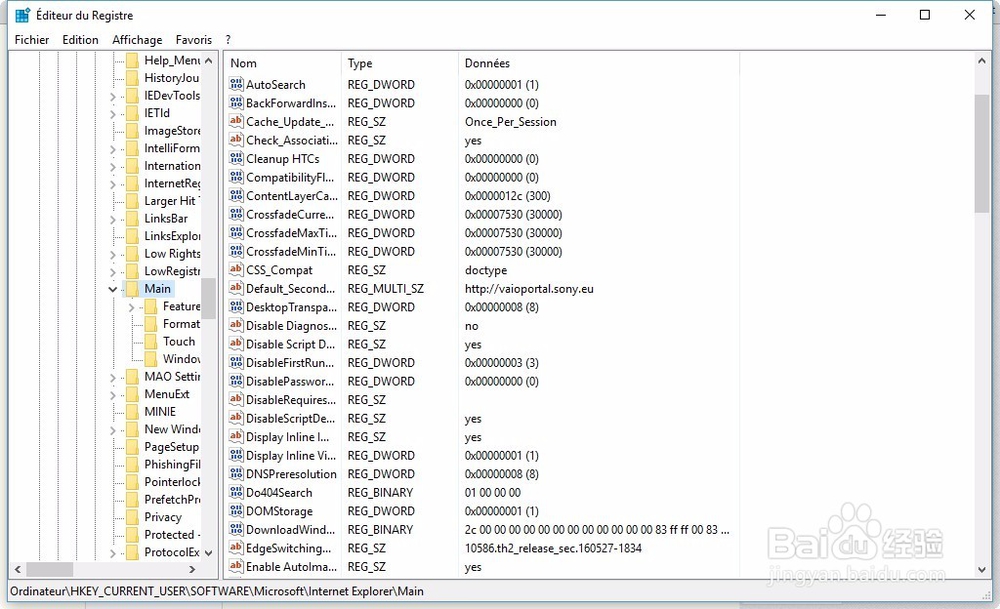Click the tree pane scroll up arrow
The image size is (1000, 609).
click(x=209, y=61)
